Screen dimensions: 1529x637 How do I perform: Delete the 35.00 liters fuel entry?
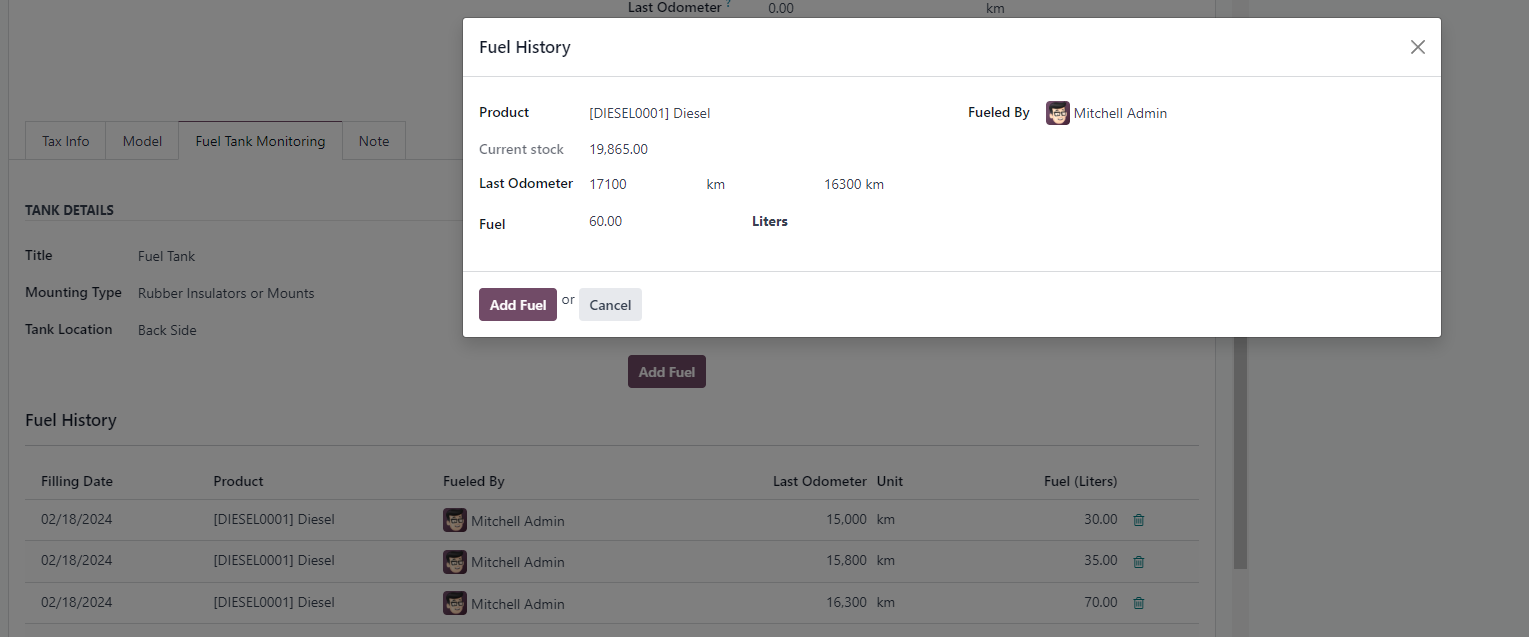[x=1138, y=562]
